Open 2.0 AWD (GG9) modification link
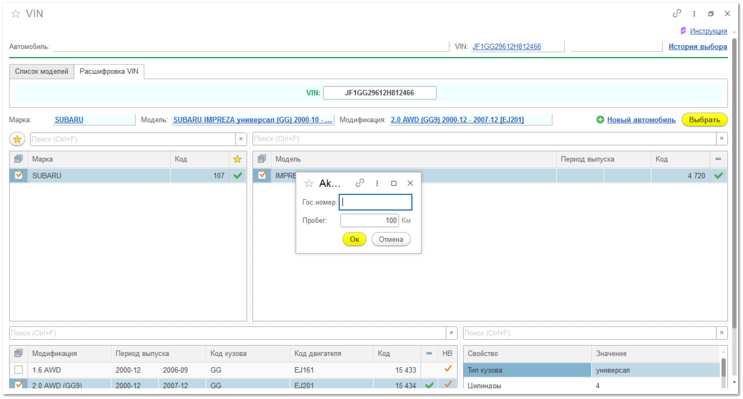The height and width of the screenshot is (399, 743). 457,120
